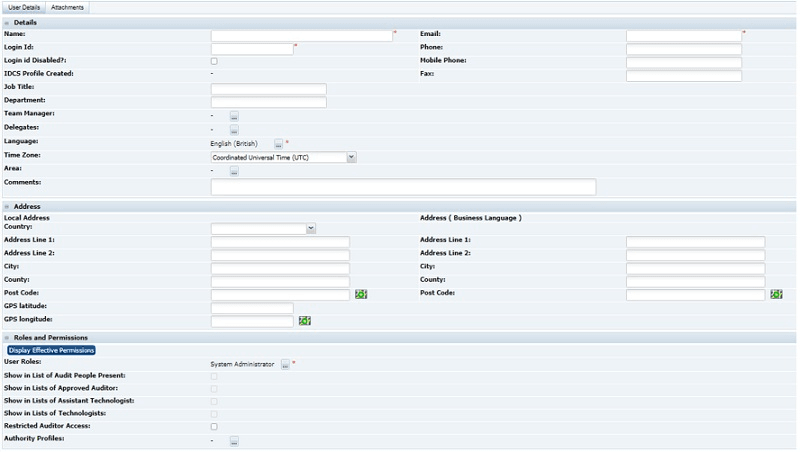Image resolution: width=800 pixels, height=452 pixels.
Task: Collapse the Roles and Permissions section
Action: [7, 338]
